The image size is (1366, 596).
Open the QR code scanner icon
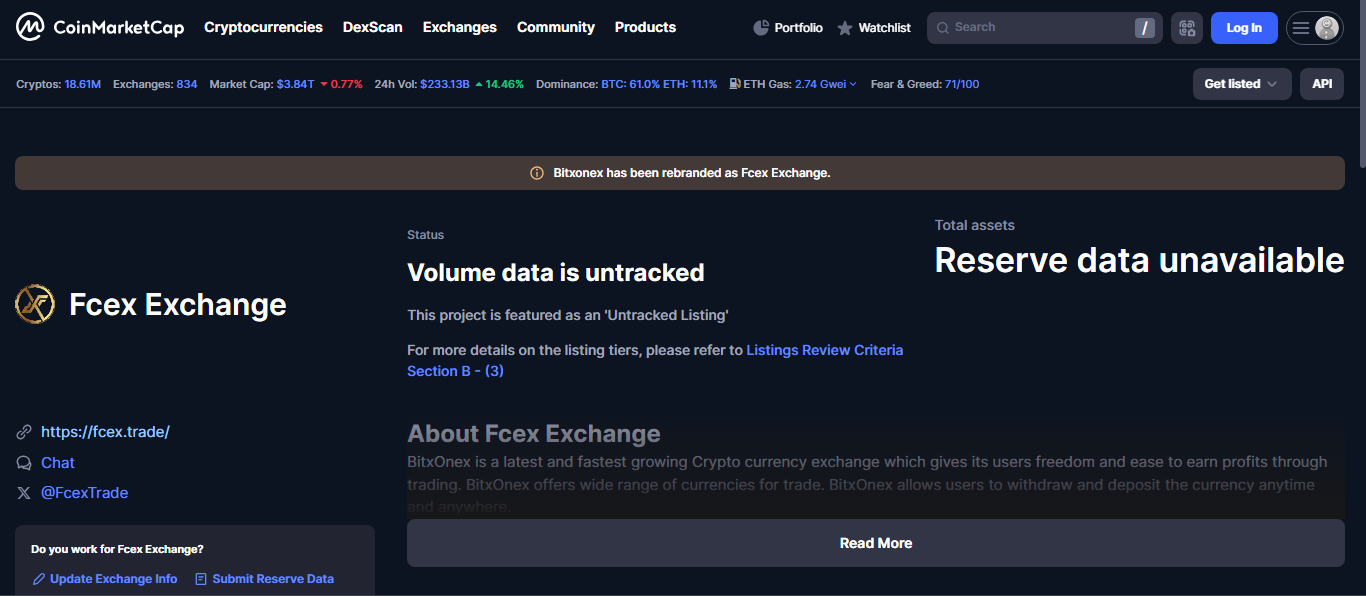point(1187,28)
